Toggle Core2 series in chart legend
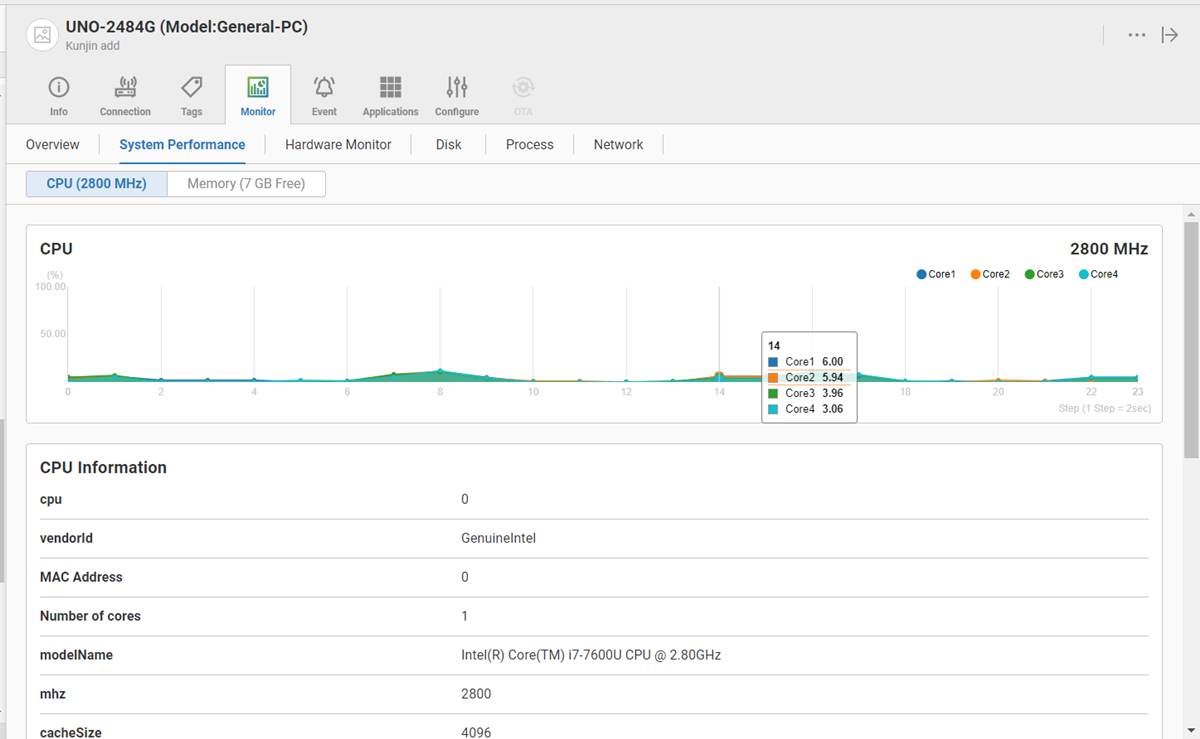 pyautogui.click(x=990, y=274)
